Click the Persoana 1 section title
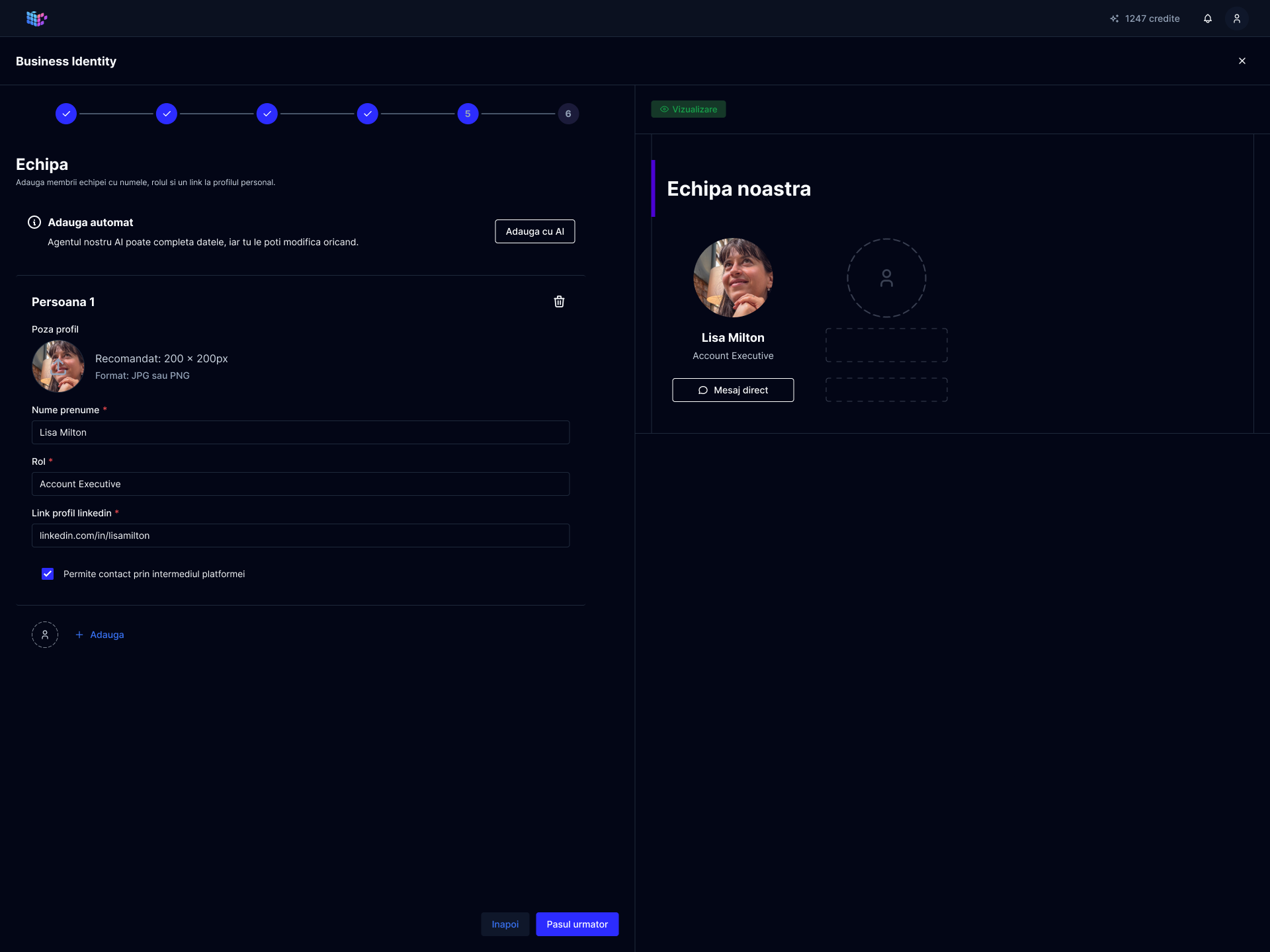1270x952 pixels. 63,302
